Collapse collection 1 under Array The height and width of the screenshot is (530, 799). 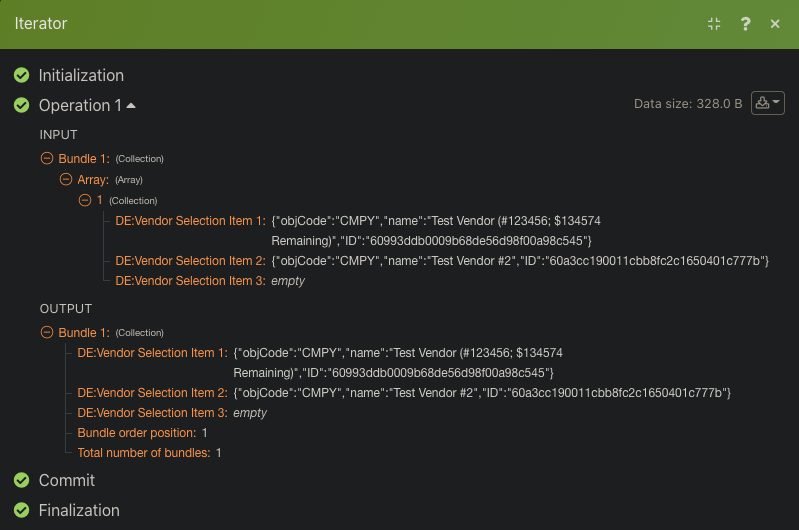pyautogui.click(x=86, y=200)
